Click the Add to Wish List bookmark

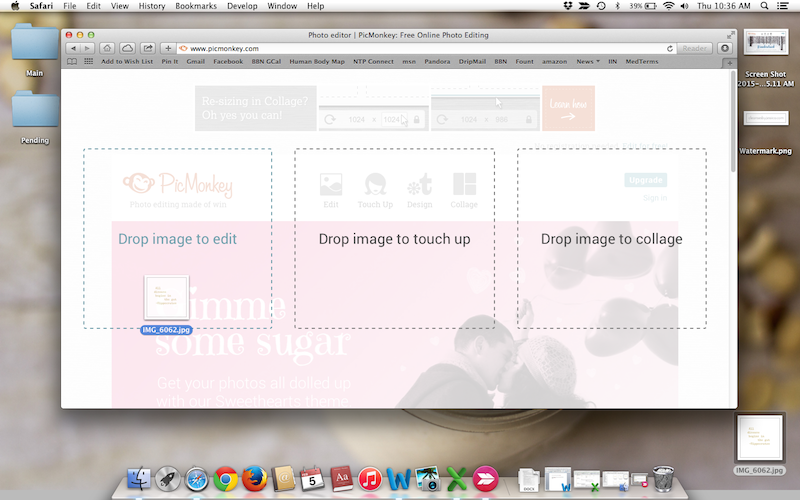point(127,61)
